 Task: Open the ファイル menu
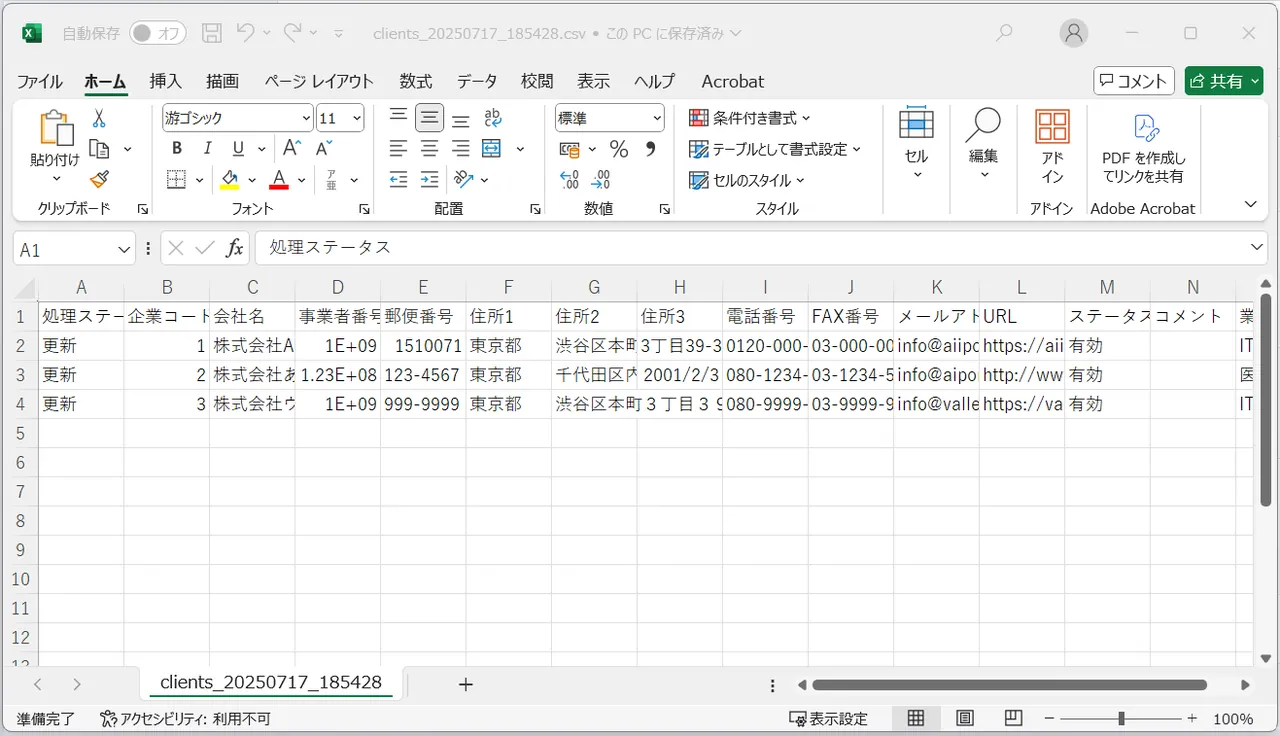pos(40,81)
